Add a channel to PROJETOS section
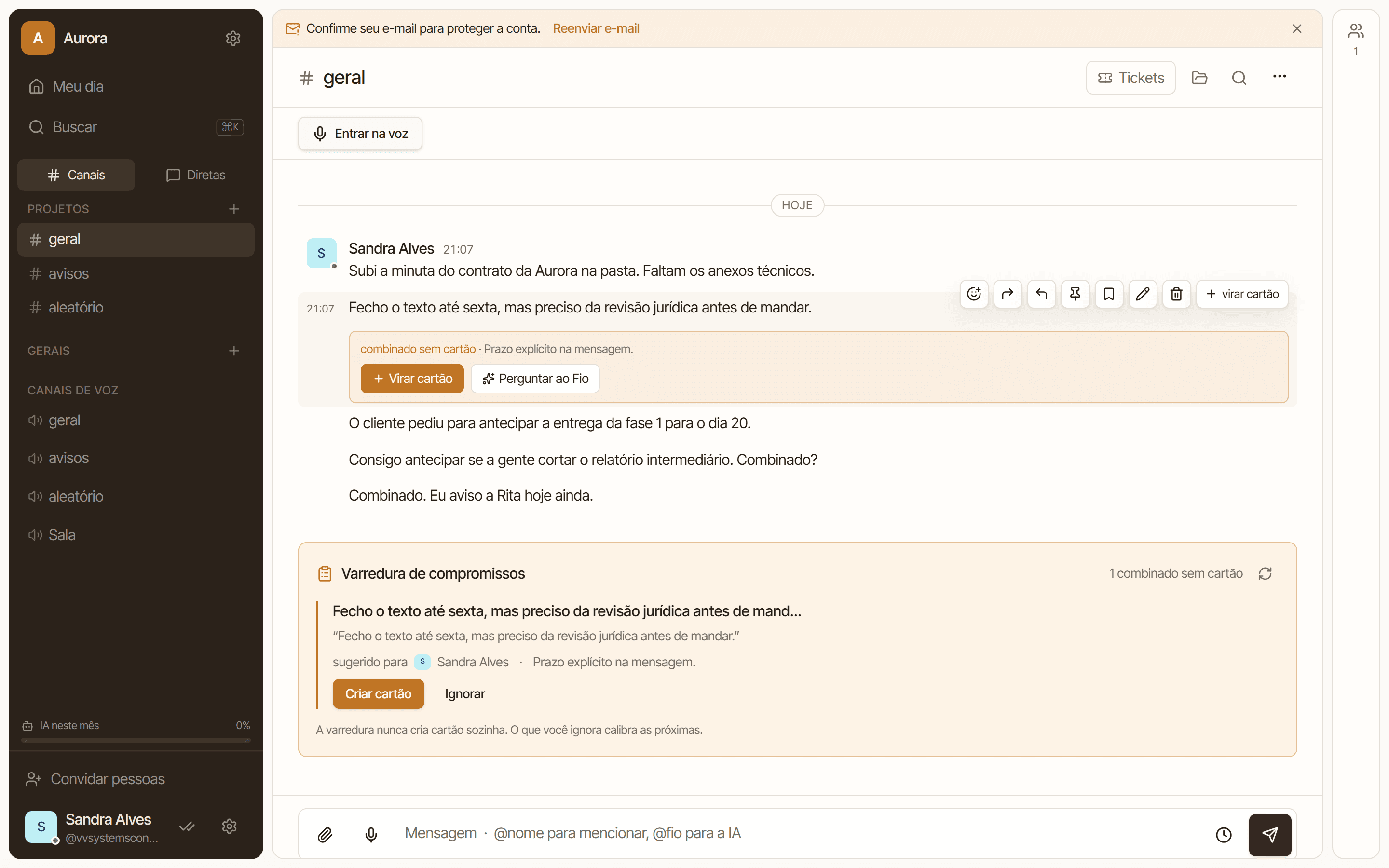 (233, 209)
